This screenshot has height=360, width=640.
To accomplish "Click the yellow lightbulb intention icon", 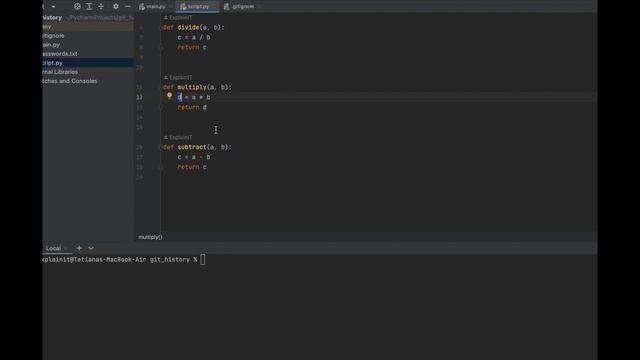I will pos(169,96).
